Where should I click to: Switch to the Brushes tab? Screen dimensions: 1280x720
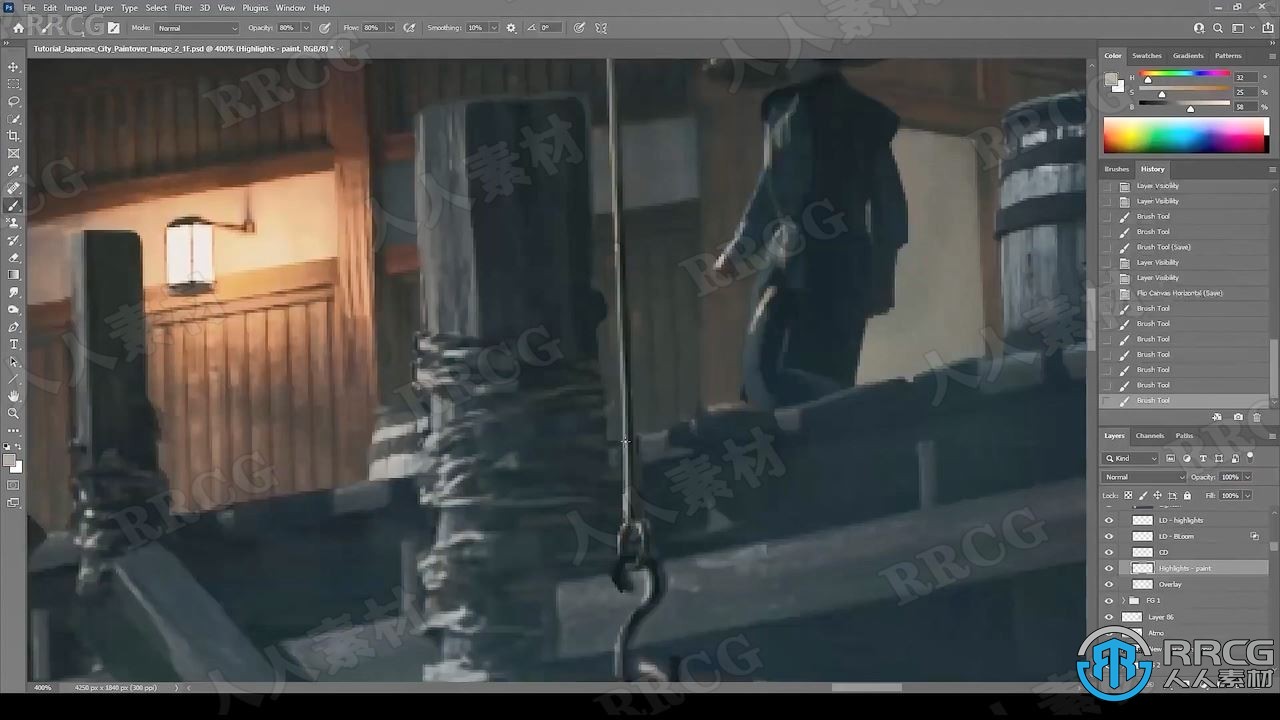(1117, 169)
